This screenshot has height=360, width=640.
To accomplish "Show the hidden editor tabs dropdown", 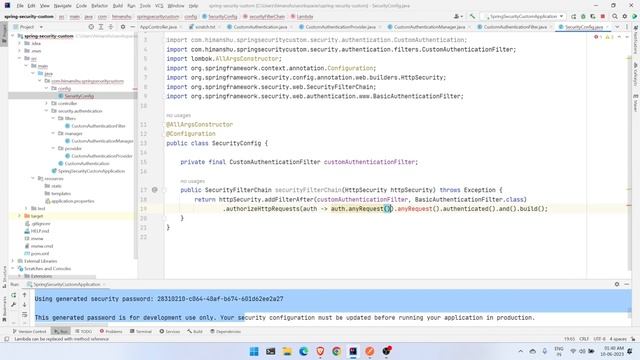I will pos(617,27).
